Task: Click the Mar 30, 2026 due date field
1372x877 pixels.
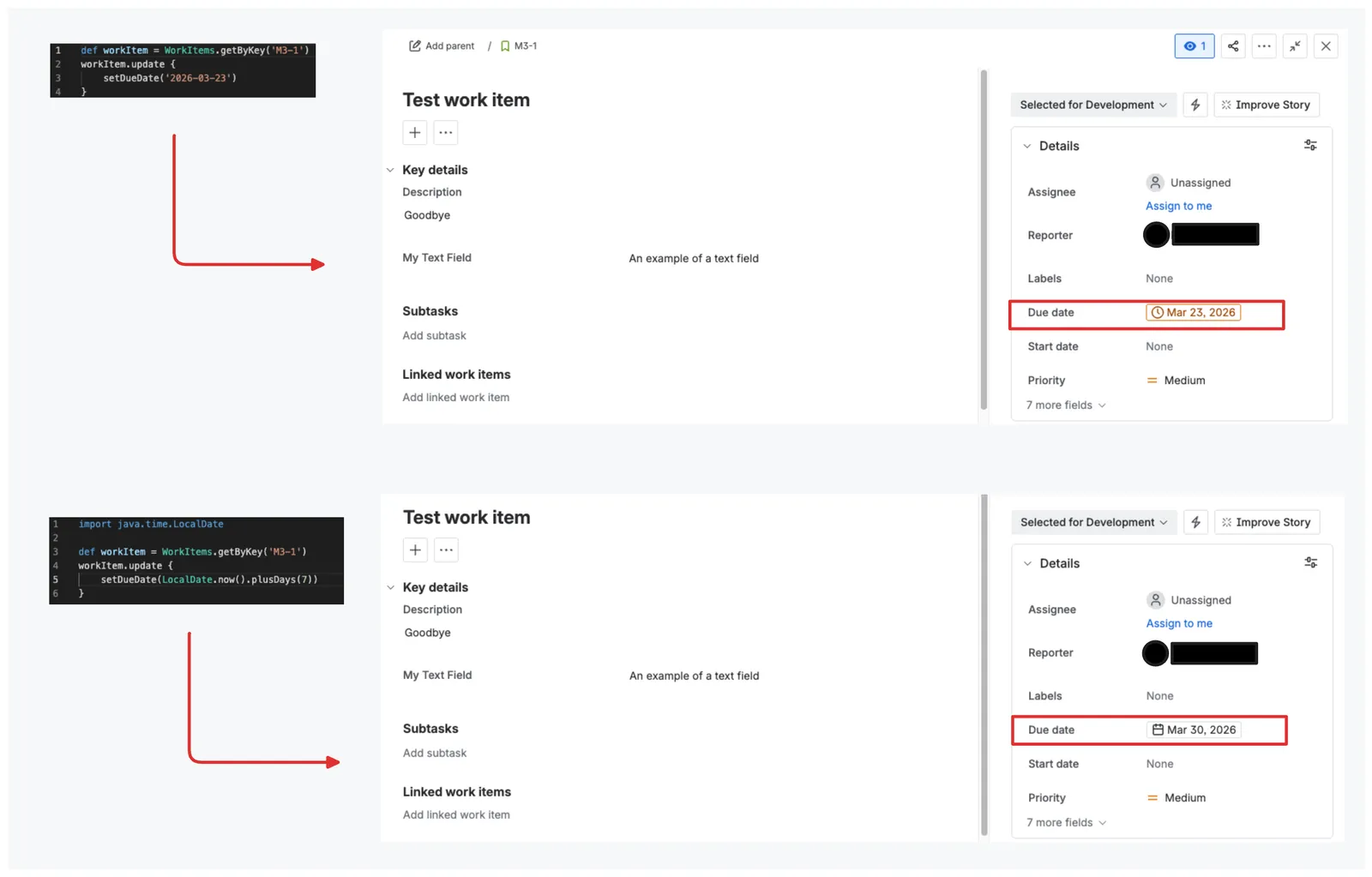Action: coord(1194,730)
